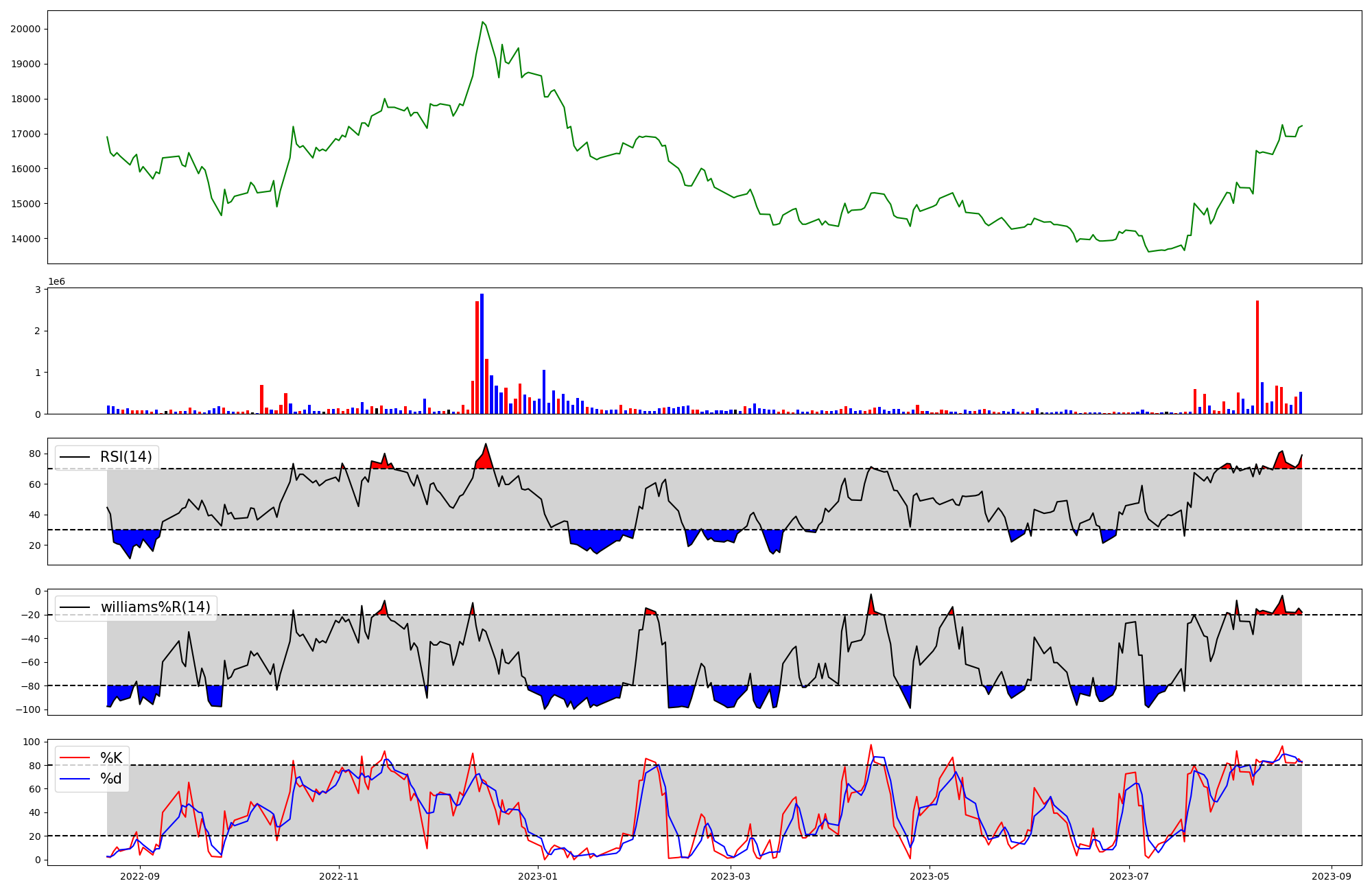Click the RSI(14) legend entry
Viewport: 1372px width, 892px height.
pyautogui.click(x=126, y=457)
